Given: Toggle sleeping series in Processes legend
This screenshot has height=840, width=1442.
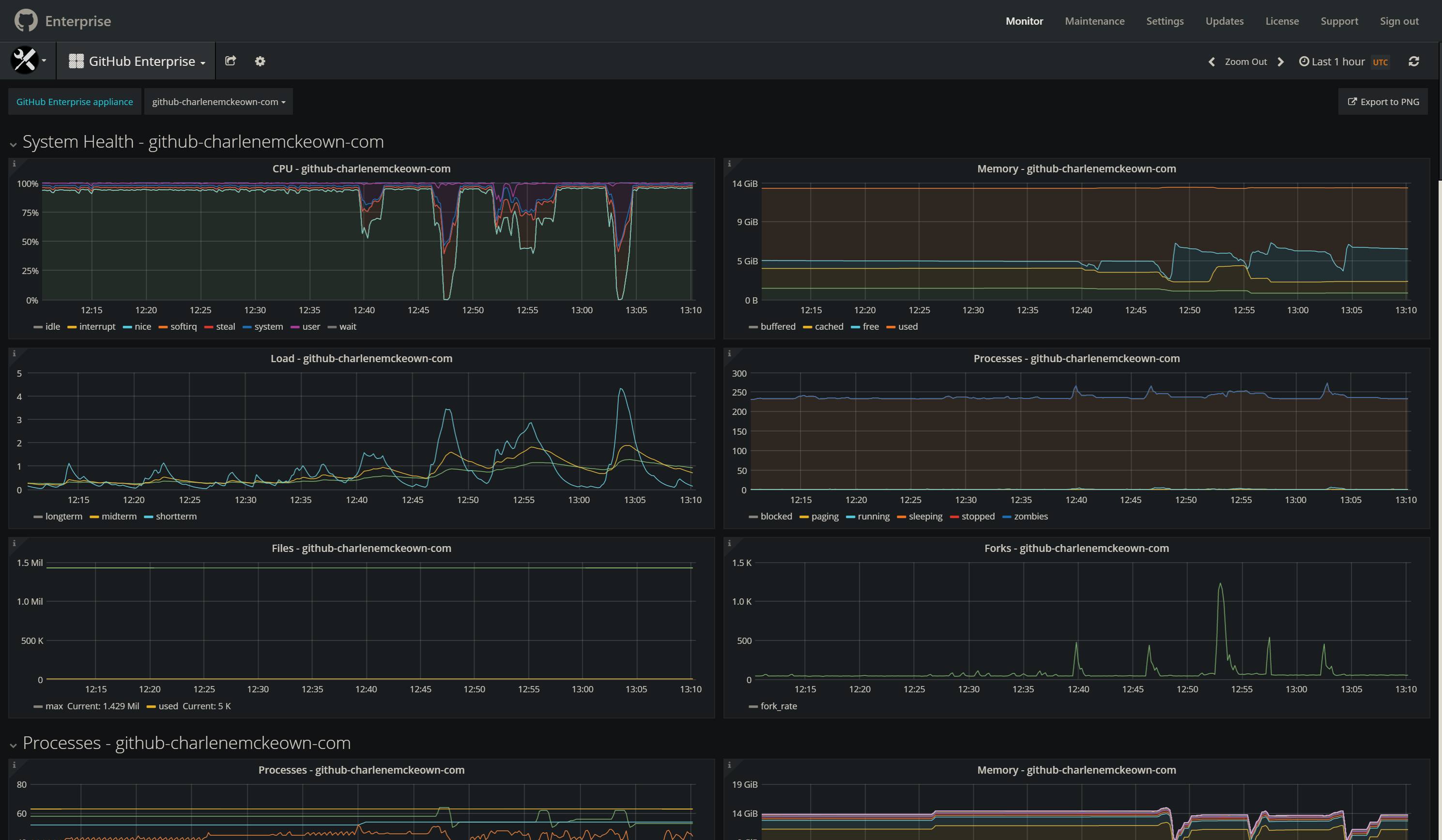Looking at the screenshot, I should [x=925, y=517].
